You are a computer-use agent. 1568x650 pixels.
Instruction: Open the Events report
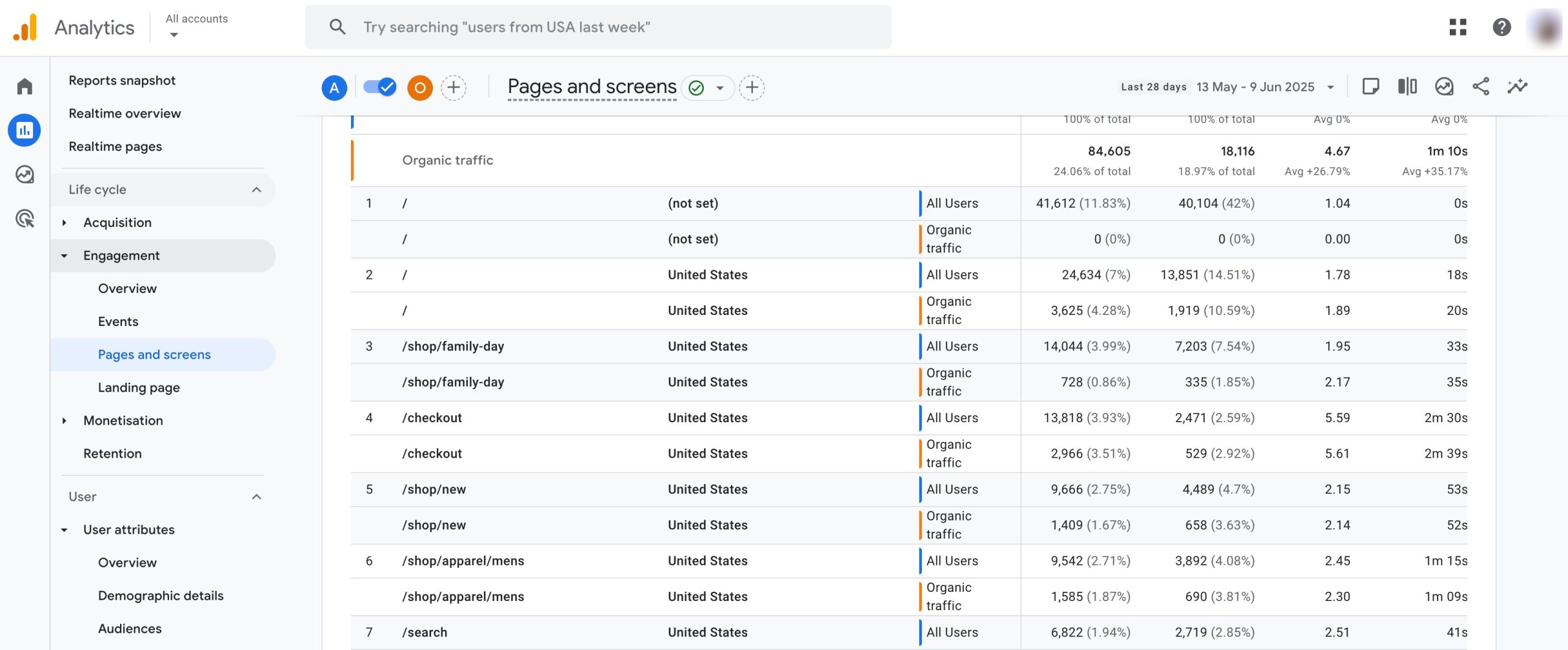coord(118,321)
